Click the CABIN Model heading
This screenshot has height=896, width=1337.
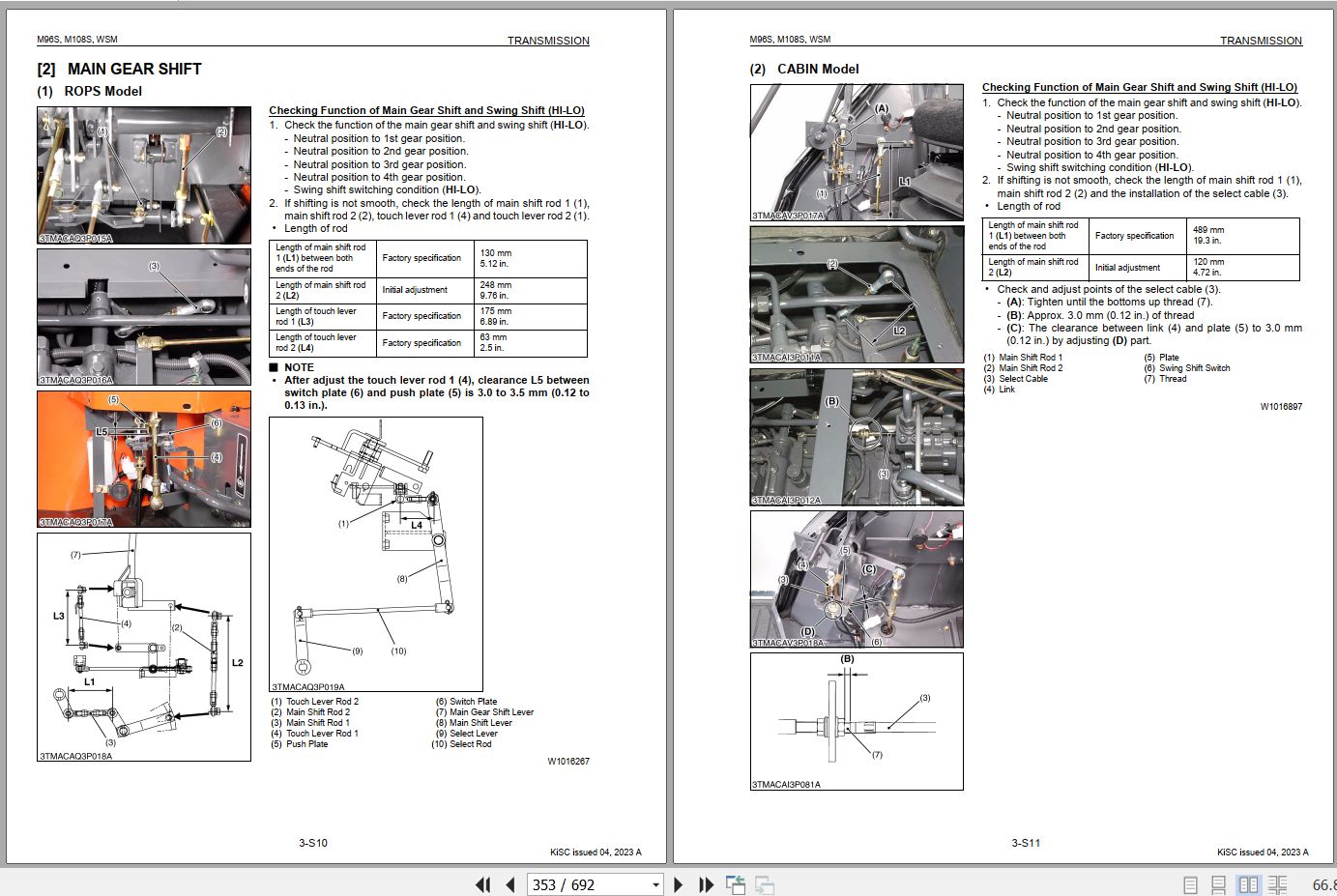click(804, 69)
